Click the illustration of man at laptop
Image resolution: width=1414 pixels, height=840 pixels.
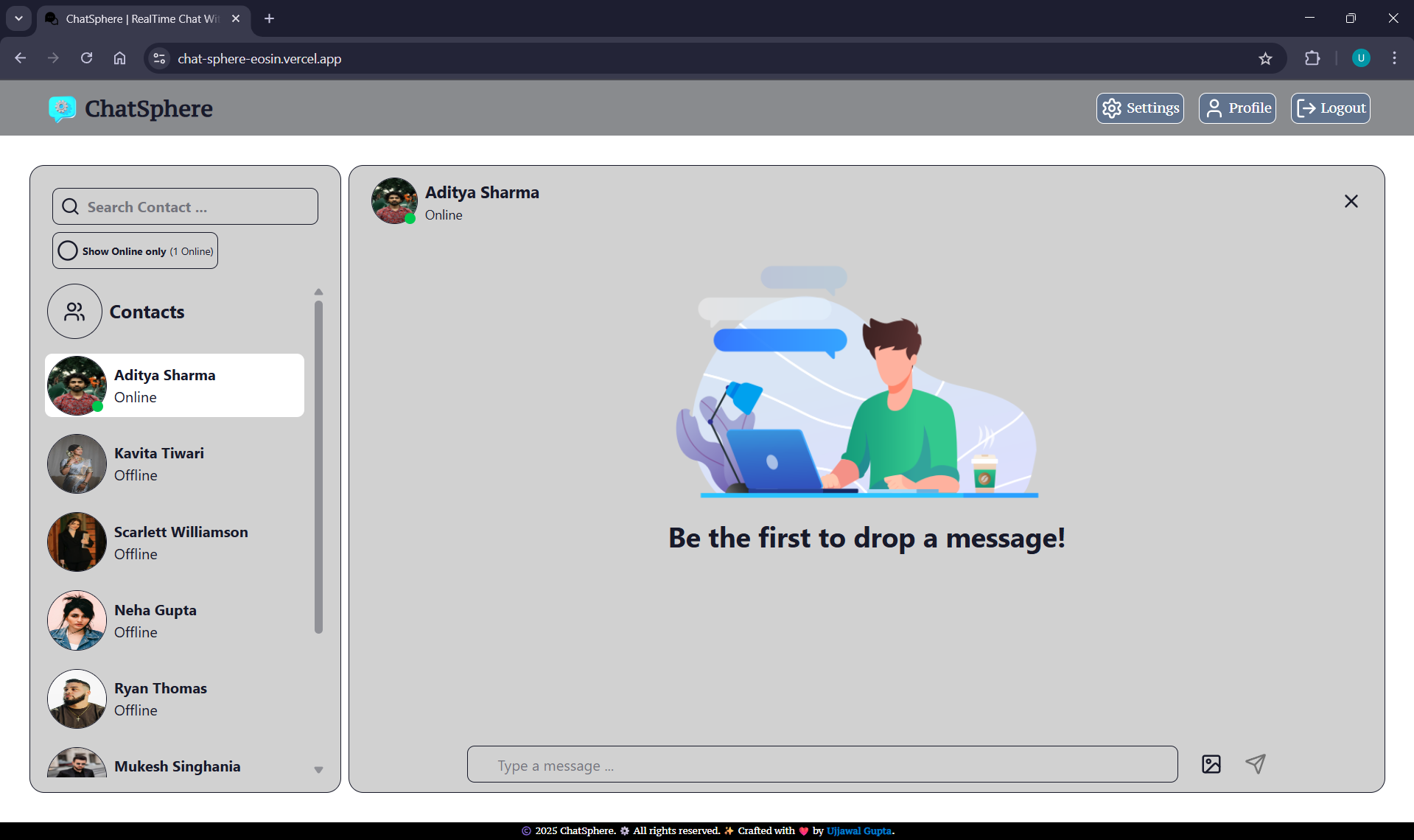[x=857, y=382]
